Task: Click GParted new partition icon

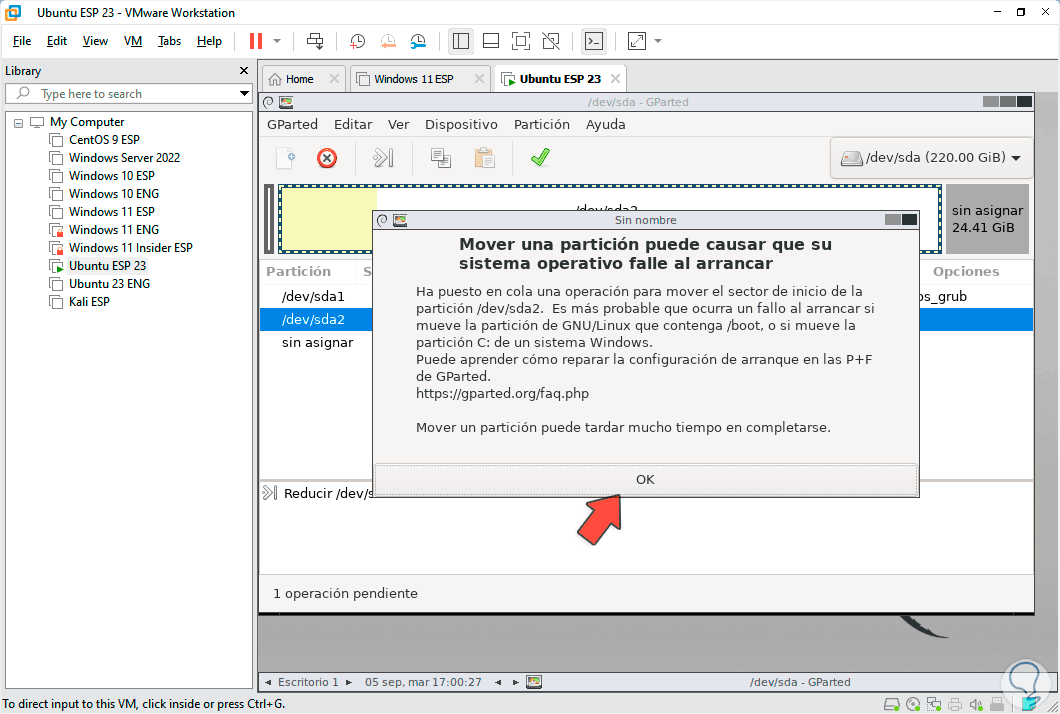Action: pyautogui.click(x=287, y=158)
